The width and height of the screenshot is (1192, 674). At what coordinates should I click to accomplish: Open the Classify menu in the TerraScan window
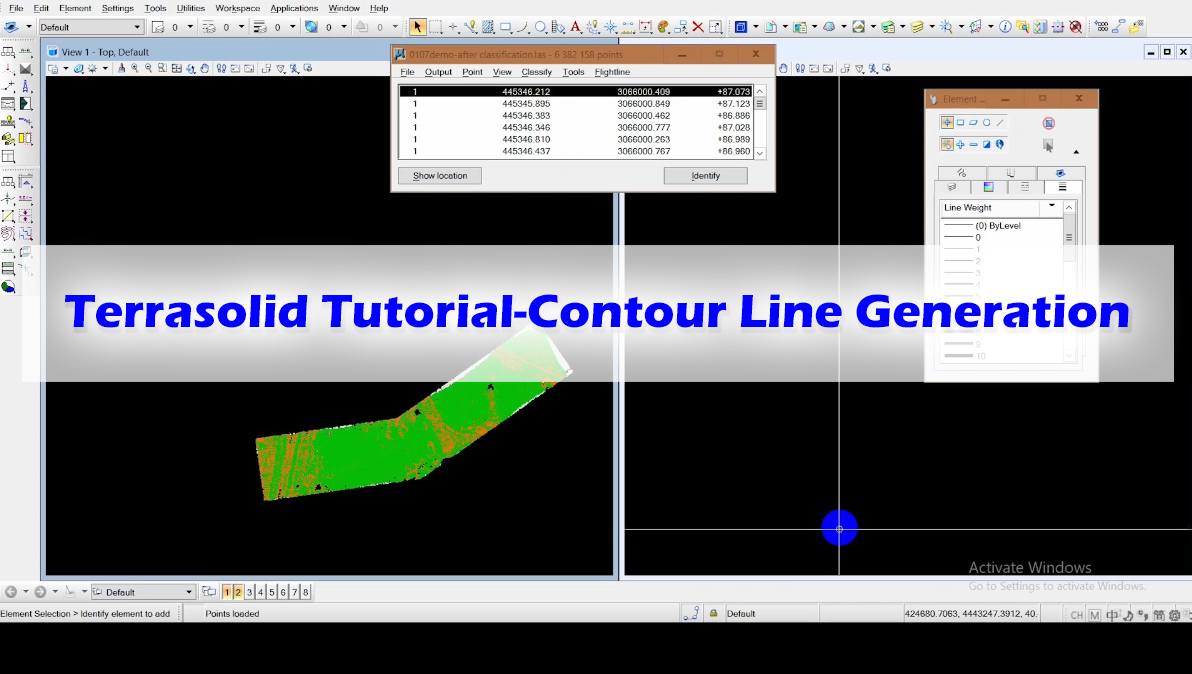coord(537,72)
